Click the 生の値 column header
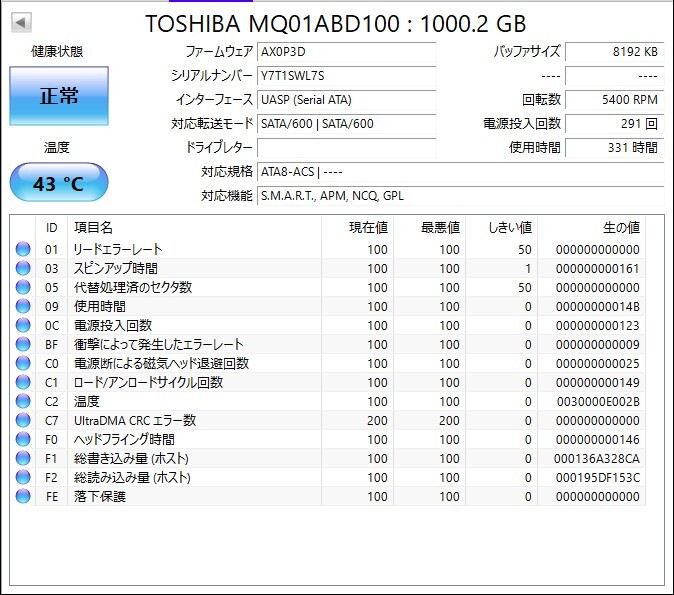 [x=591, y=227]
